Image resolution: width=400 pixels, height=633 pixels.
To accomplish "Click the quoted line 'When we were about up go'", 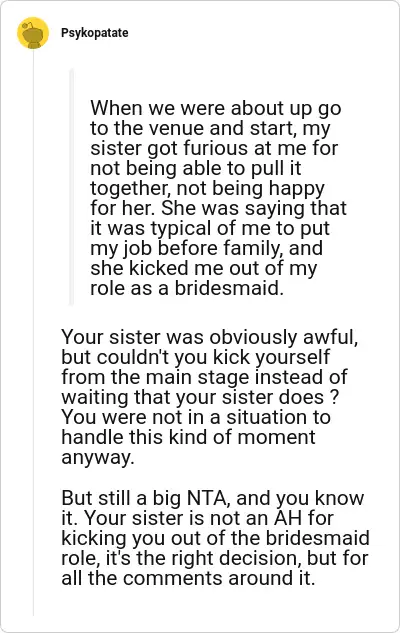I will (216, 108).
